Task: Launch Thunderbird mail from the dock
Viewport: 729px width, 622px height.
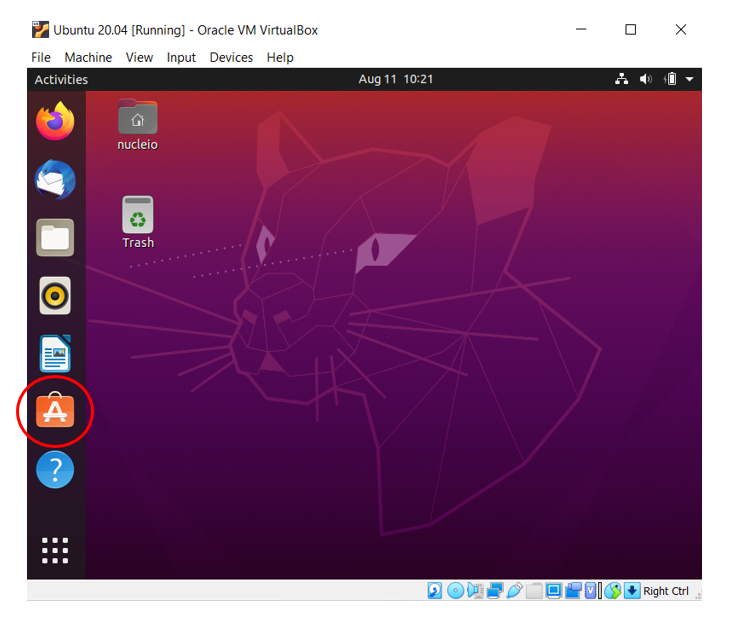Action: point(55,179)
